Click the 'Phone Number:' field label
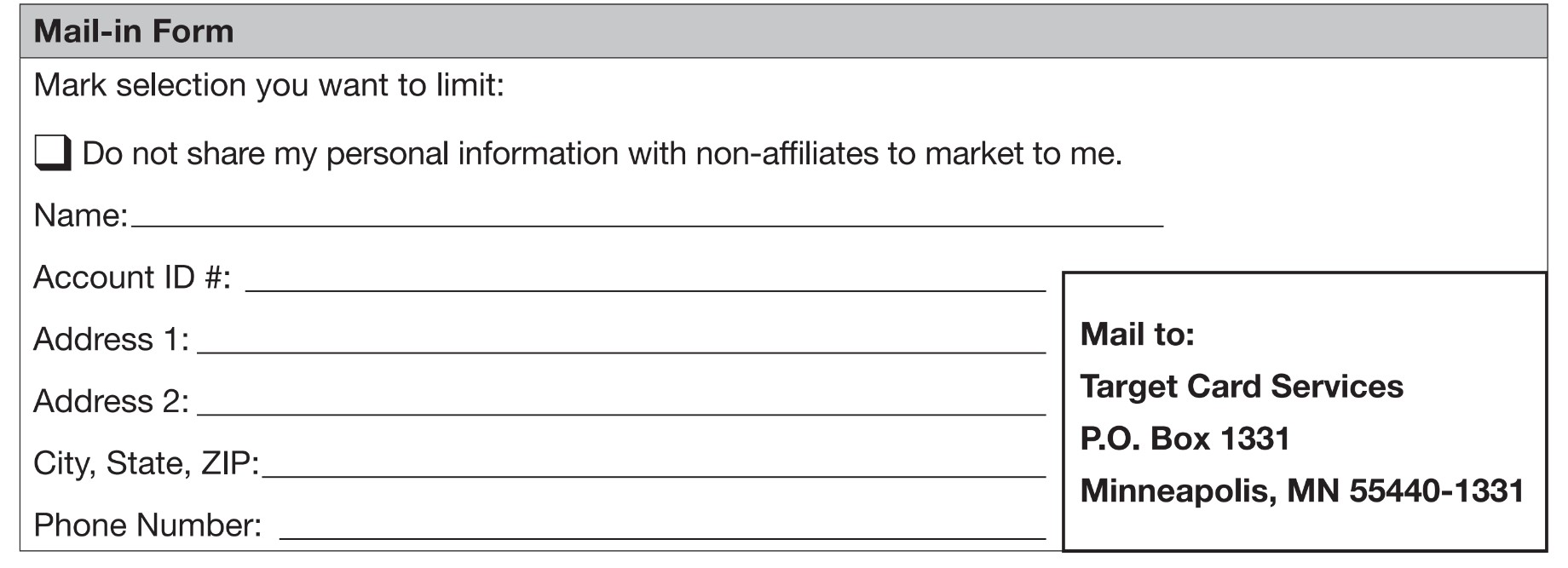This screenshot has width=1568, height=568. coord(147,525)
